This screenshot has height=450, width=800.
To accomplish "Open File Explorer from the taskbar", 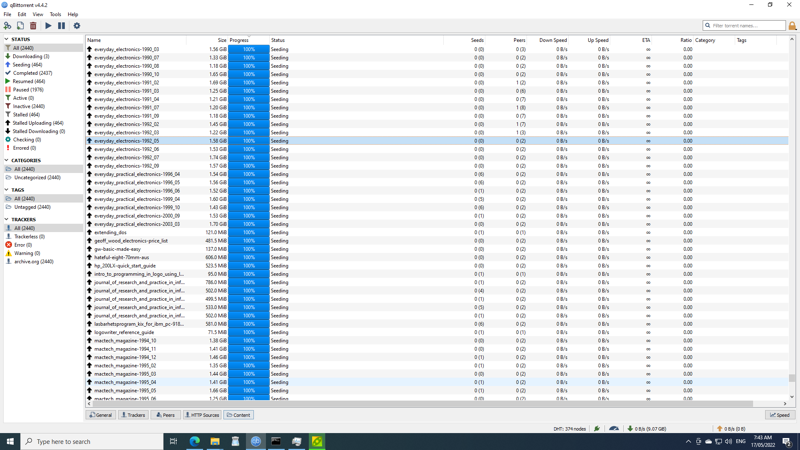I will point(215,441).
